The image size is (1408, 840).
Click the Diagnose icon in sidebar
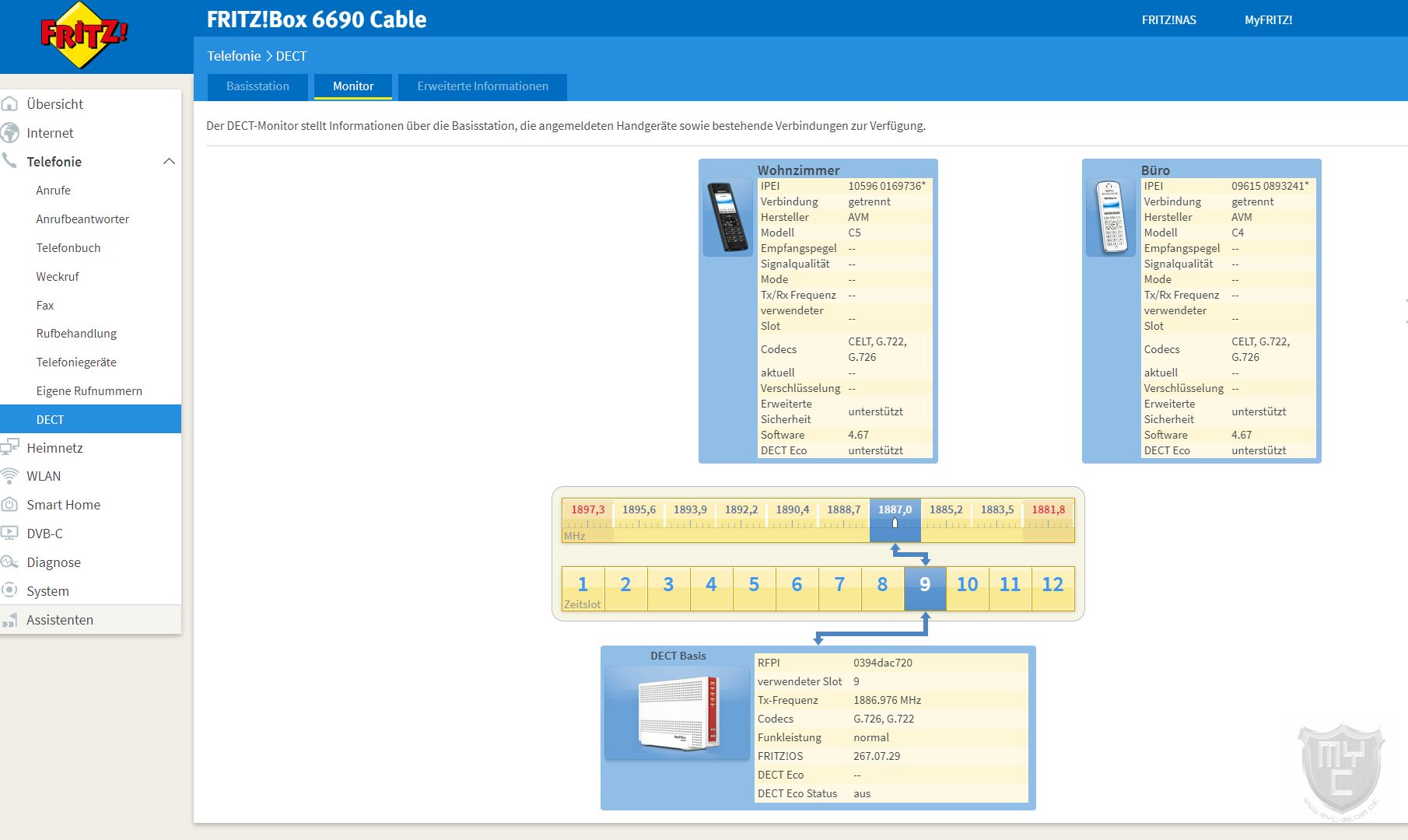point(10,562)
